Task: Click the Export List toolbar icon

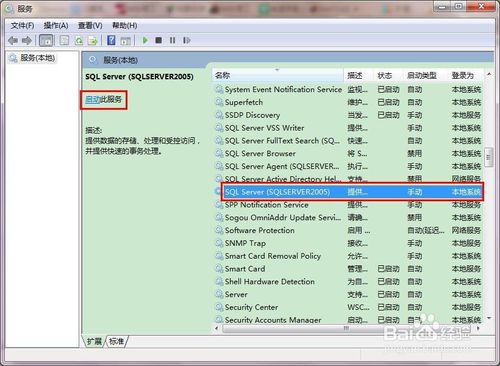Action: coord(93,41)
